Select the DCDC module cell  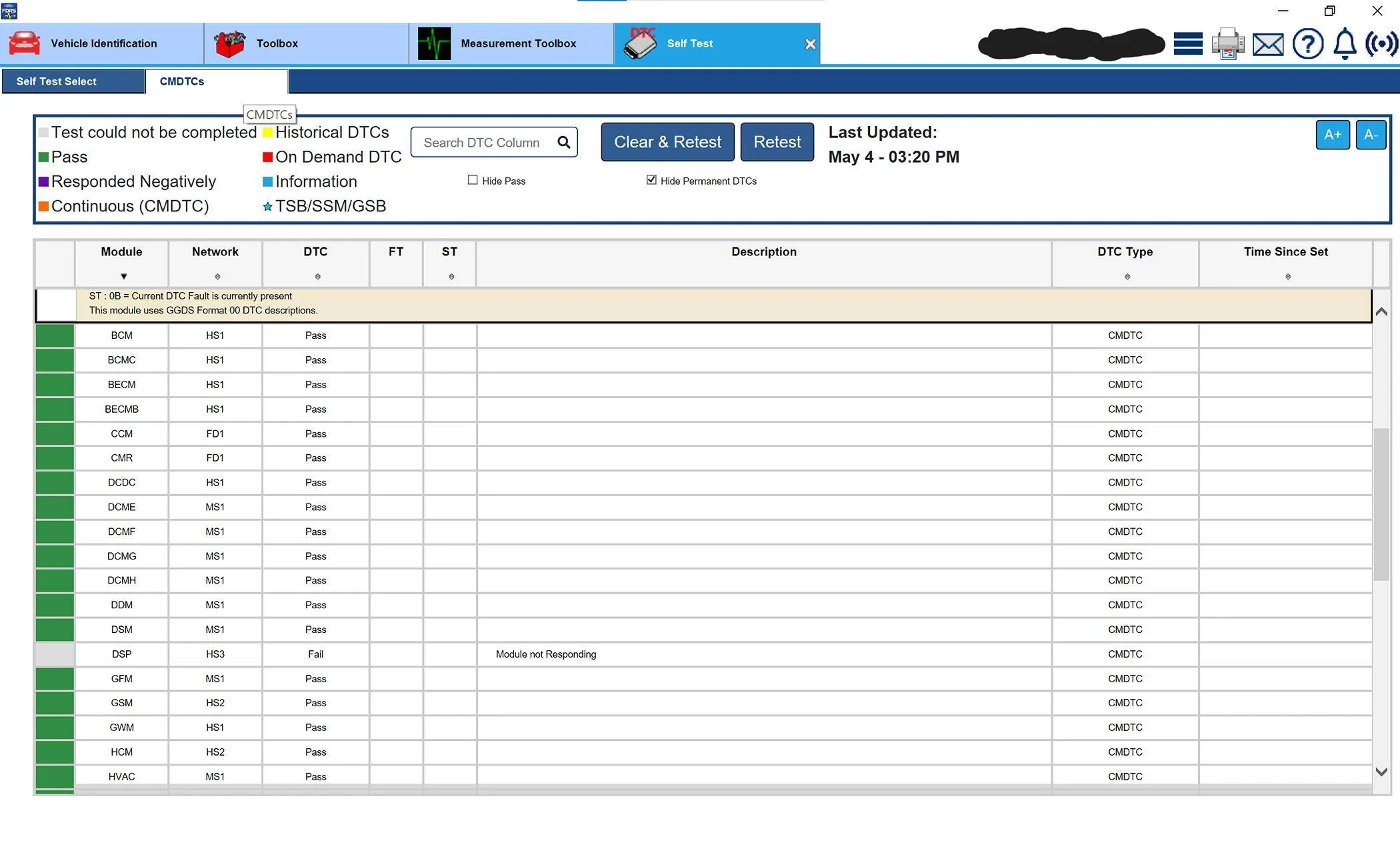pyautogui.click(x=121, y=483)
